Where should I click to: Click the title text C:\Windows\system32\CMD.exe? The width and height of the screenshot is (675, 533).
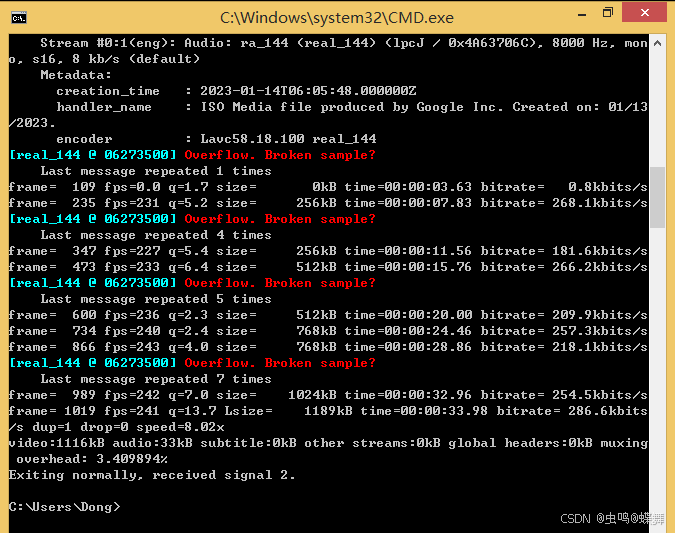(337, 18)
